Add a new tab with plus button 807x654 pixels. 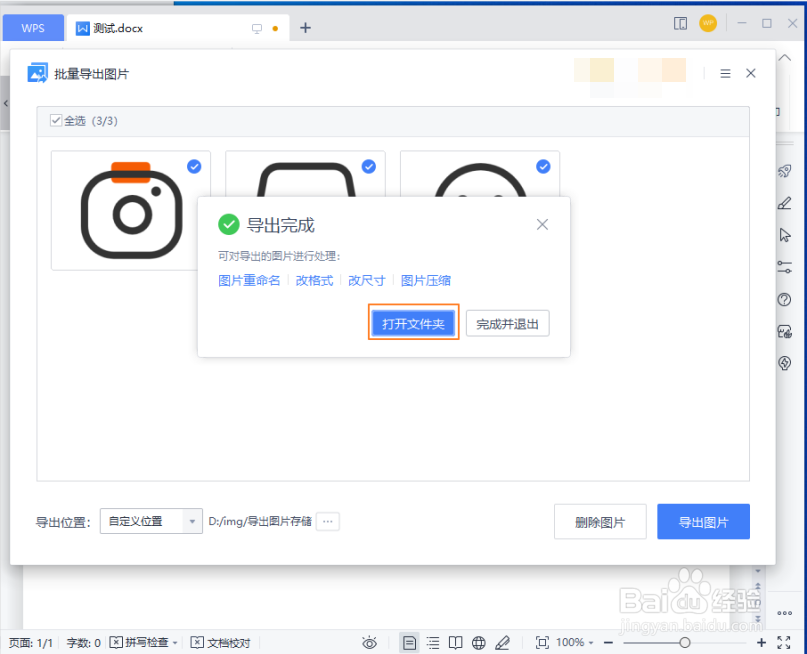(305, 28)
